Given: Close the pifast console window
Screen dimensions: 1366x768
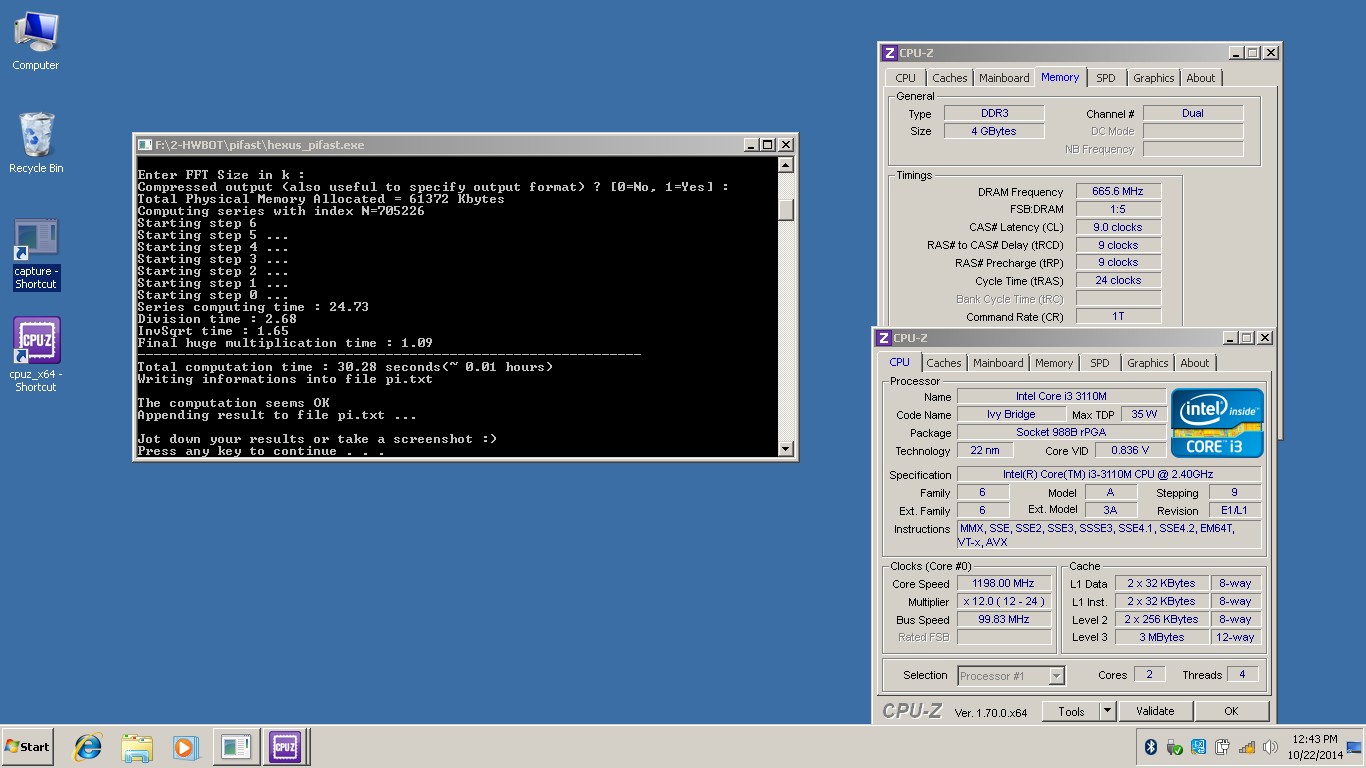Looking at the screenshot, I should [x=785, y=145].
